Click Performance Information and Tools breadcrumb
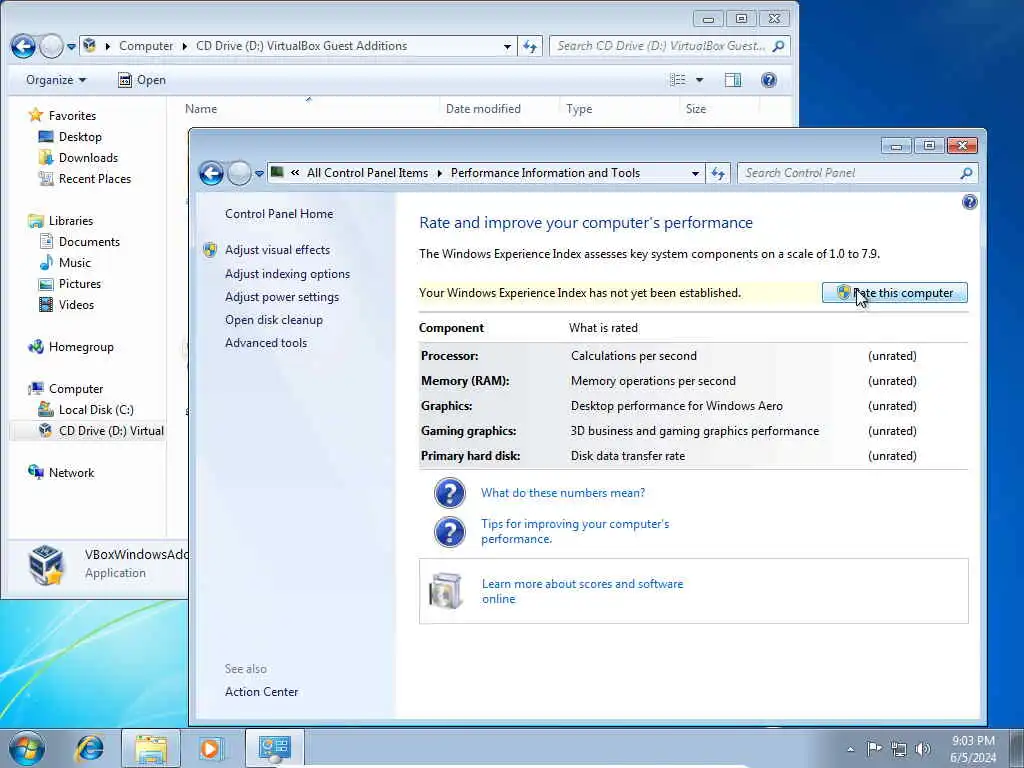The width and height of the screenshot is (1024, 768). coord(545,173)
